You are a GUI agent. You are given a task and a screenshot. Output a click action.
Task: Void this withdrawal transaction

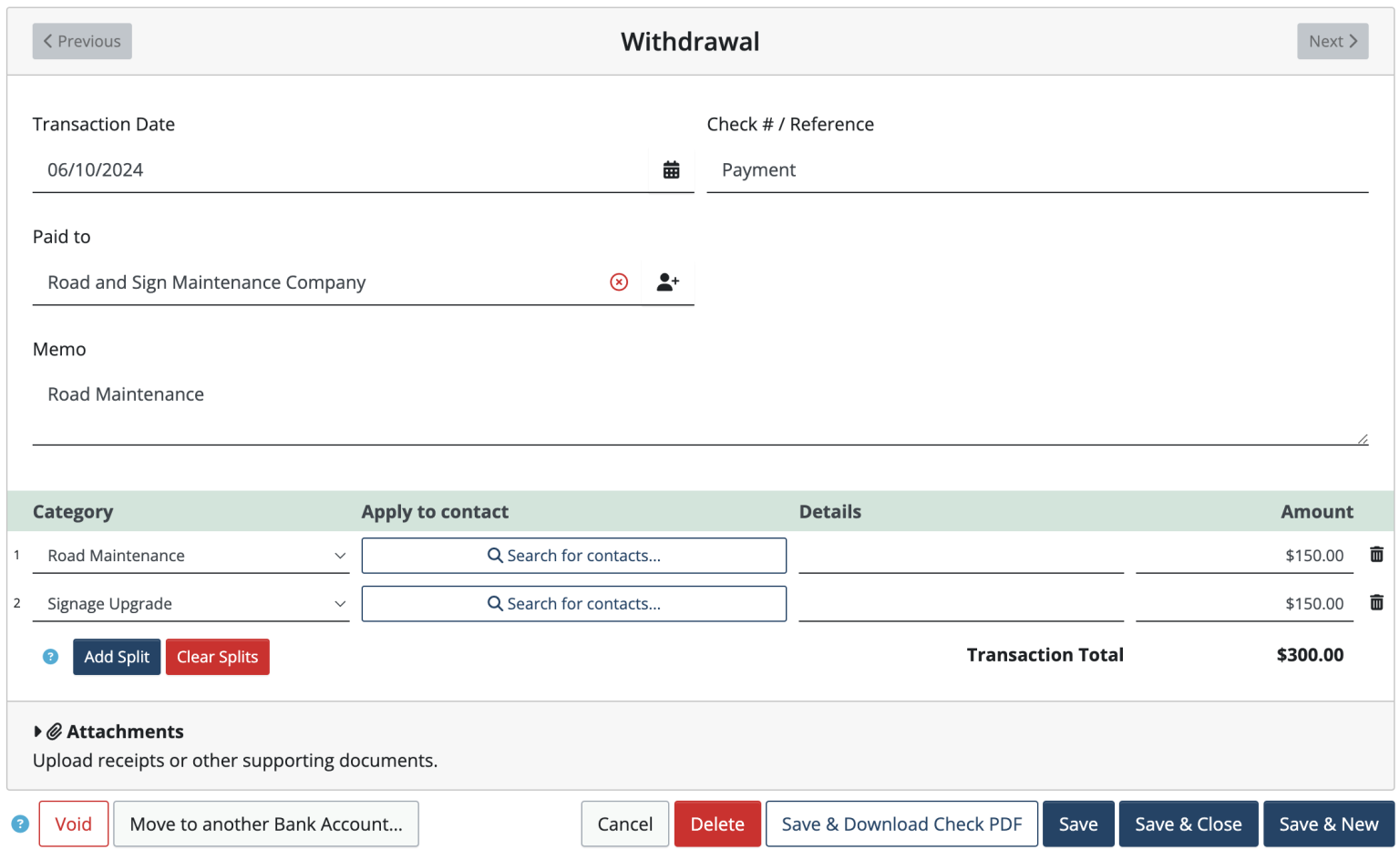coord(73,824)
